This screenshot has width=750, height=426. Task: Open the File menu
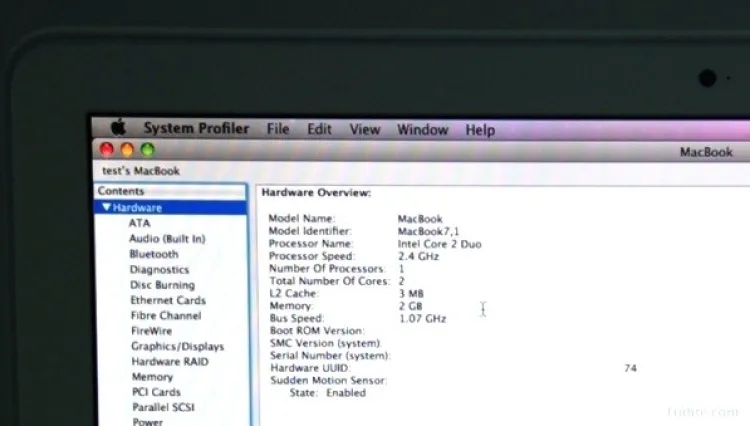(278, 129)
